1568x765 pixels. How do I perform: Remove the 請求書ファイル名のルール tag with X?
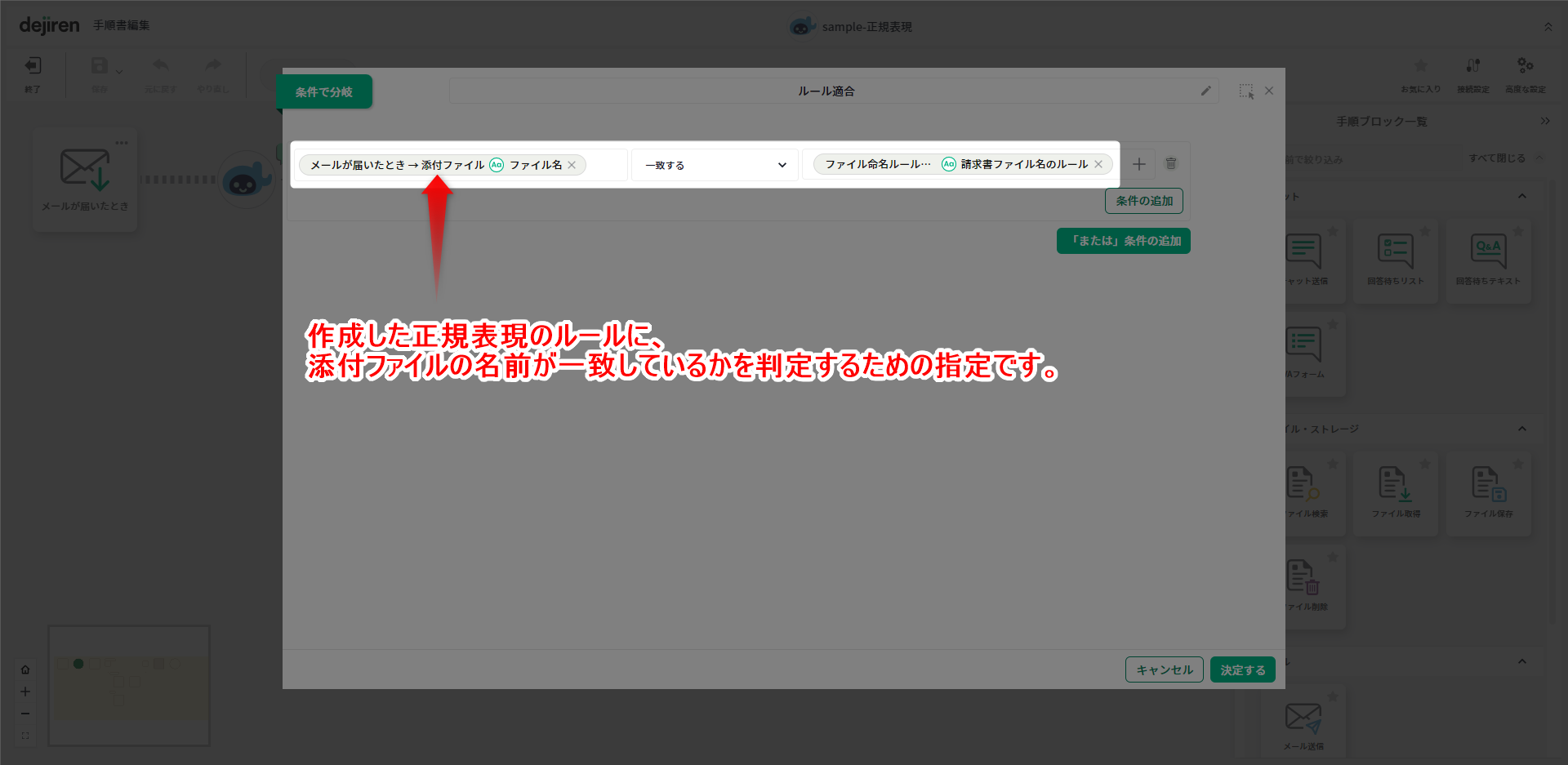[x=1098, y=164]
